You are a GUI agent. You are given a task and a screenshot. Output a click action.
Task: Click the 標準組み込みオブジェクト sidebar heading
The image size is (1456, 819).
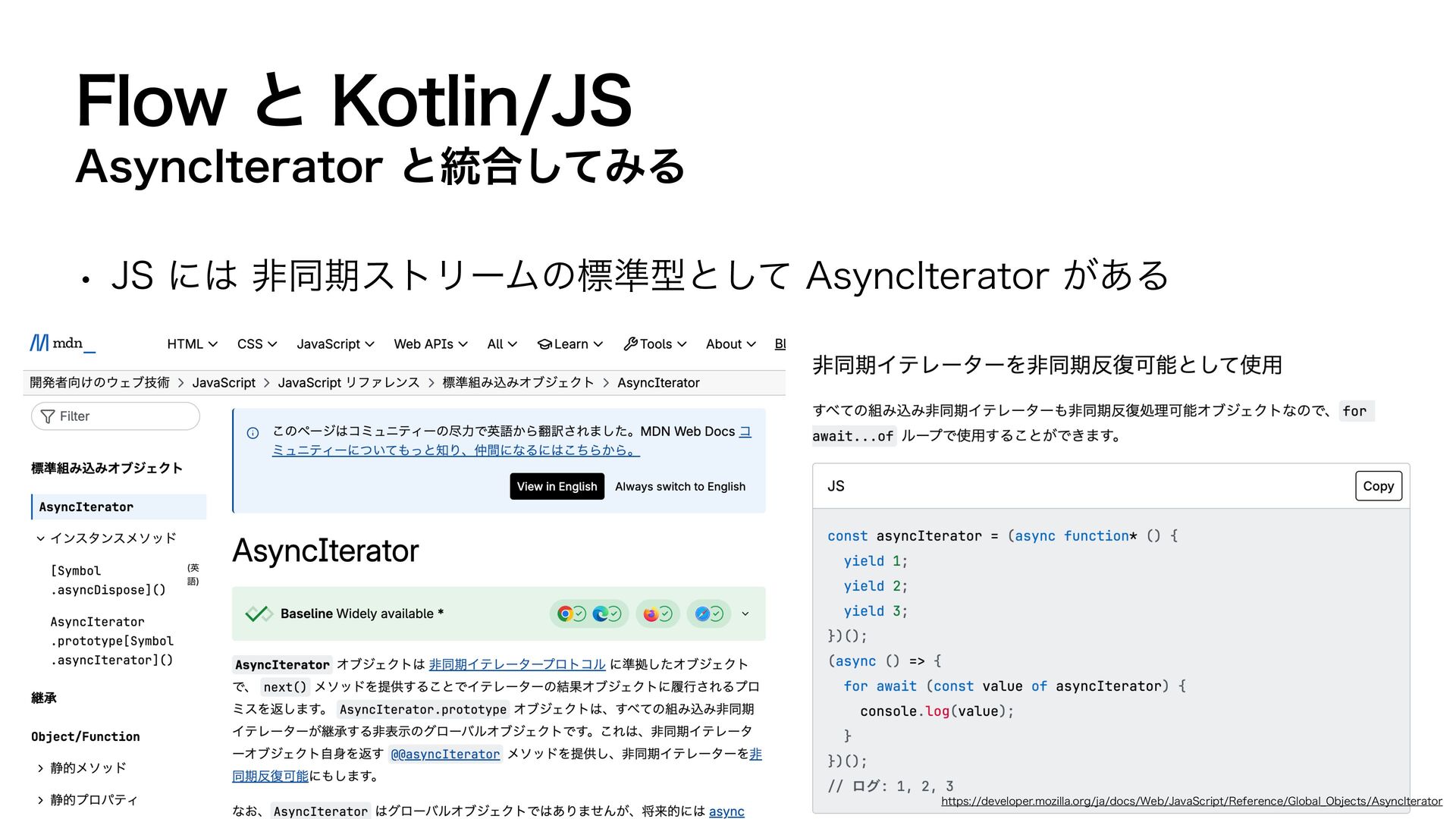107,469
